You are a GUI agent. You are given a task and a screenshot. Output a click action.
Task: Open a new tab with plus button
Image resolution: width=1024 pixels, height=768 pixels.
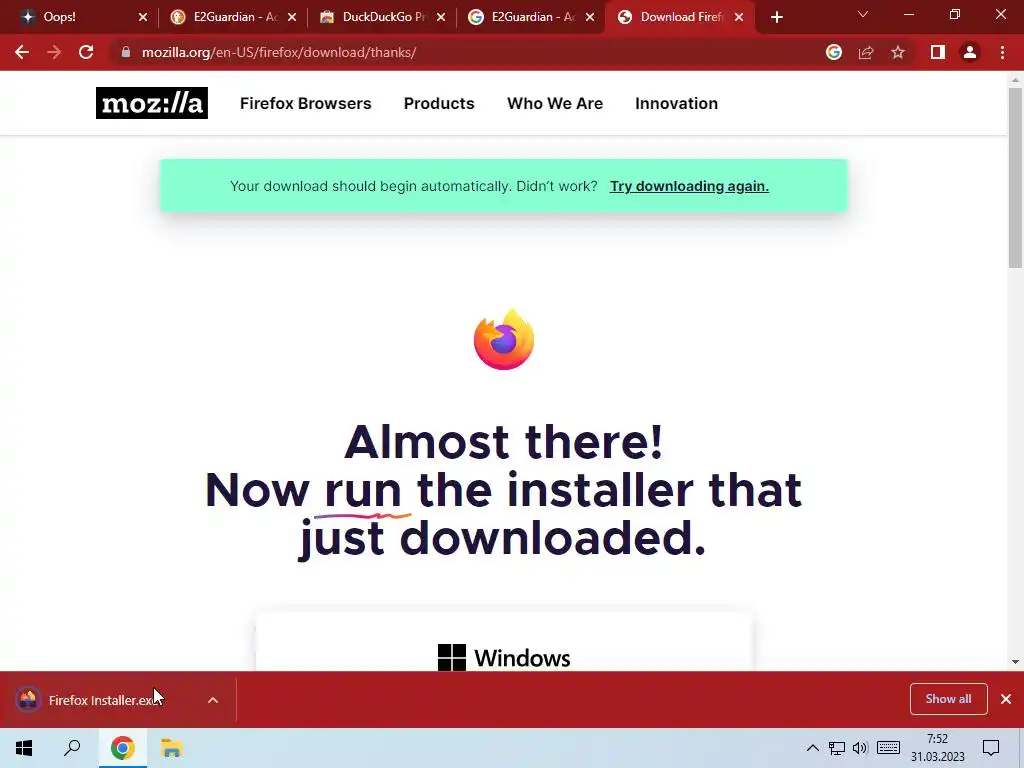coord(776,17)
